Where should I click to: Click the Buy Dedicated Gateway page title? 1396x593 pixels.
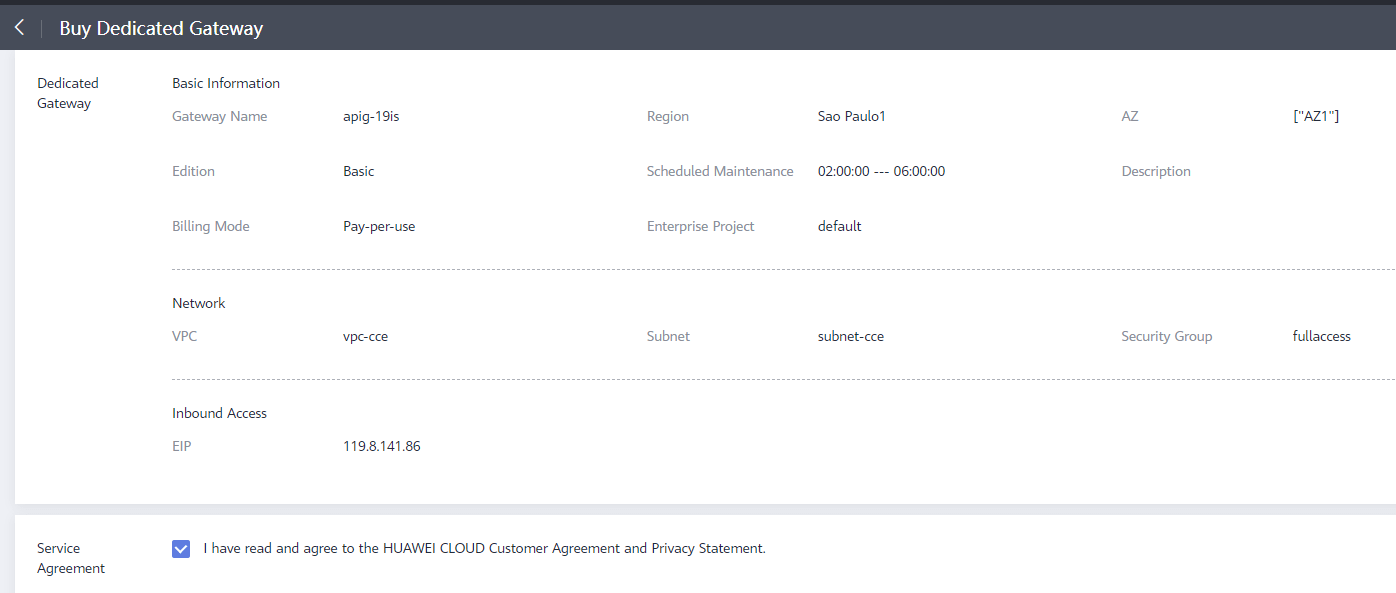[161, 28]
